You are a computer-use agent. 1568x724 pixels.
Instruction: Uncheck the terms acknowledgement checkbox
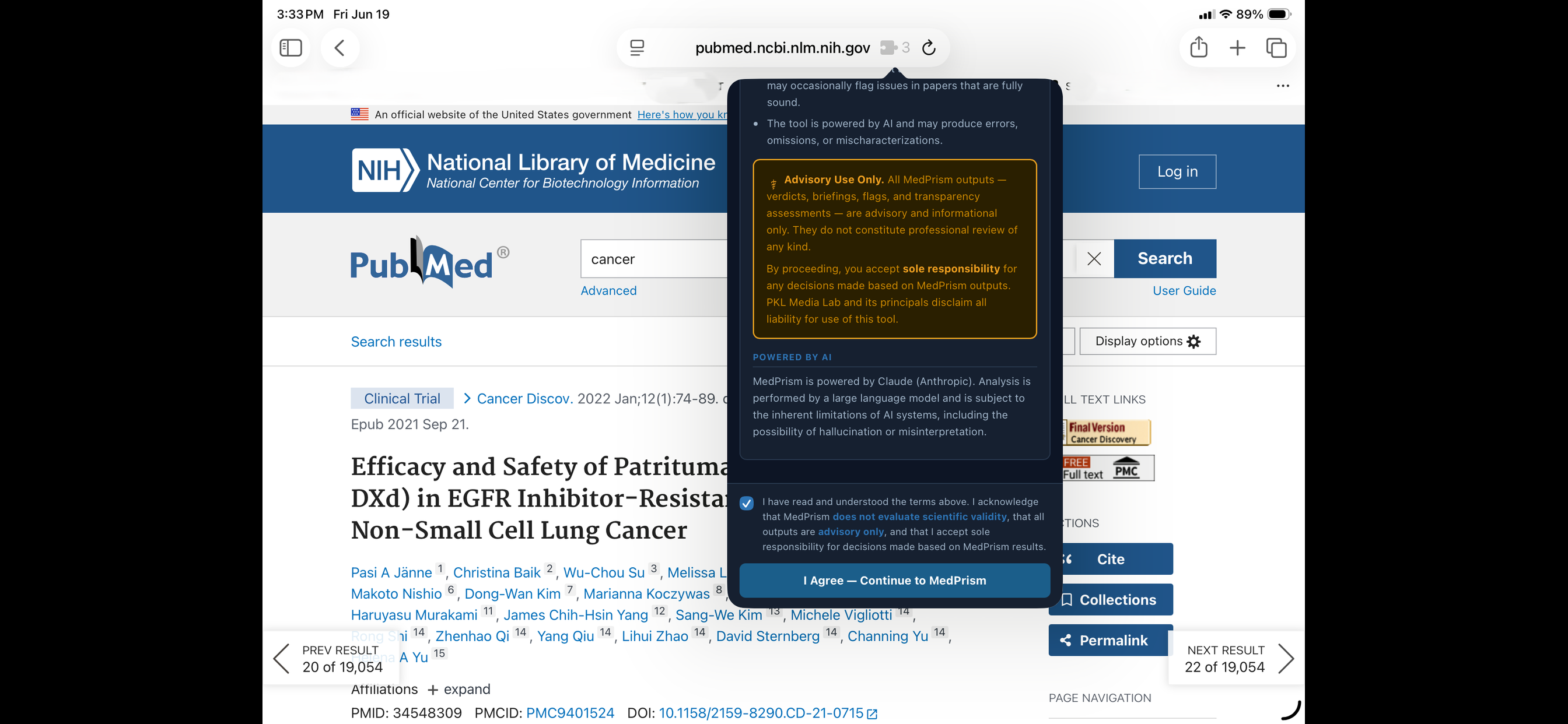point(746,503)
